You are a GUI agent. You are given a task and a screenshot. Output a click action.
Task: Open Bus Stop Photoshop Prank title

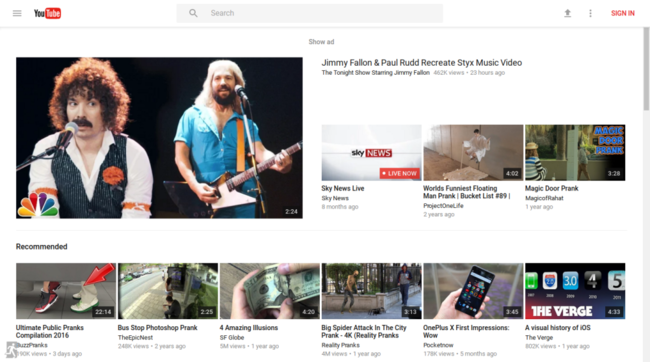[158, 328]
